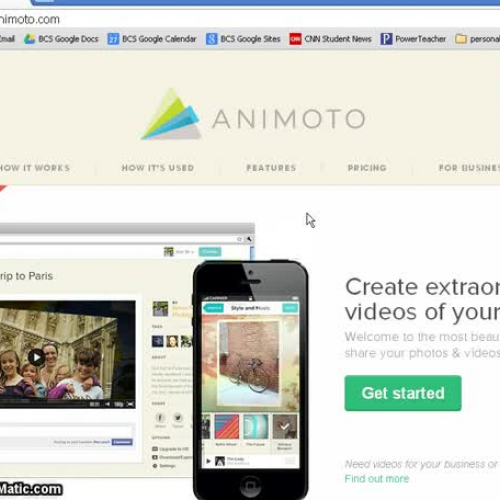Click the Trip to Paris title
This screenshot has height=500, width=500.
pyautogui.click(x=26, y=276)
